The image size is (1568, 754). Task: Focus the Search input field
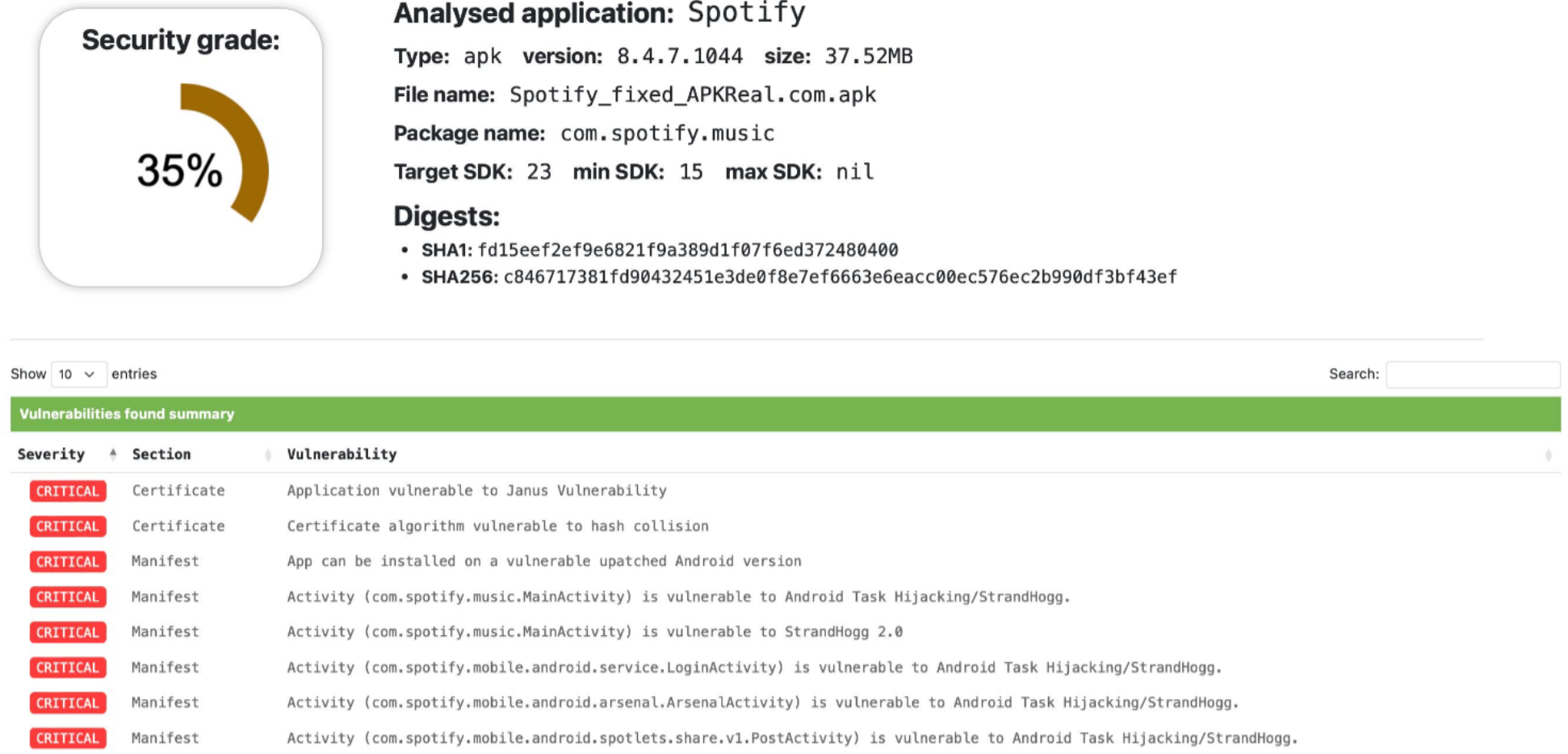[x=1472, y=375]
